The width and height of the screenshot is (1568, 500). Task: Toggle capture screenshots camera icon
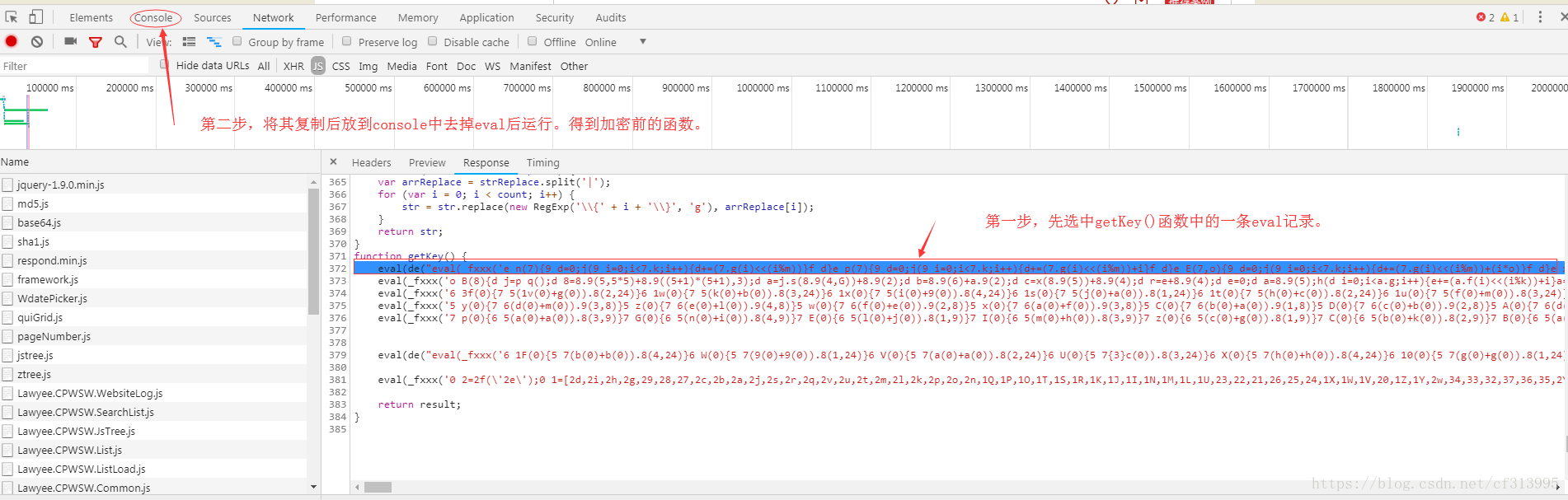71,41
